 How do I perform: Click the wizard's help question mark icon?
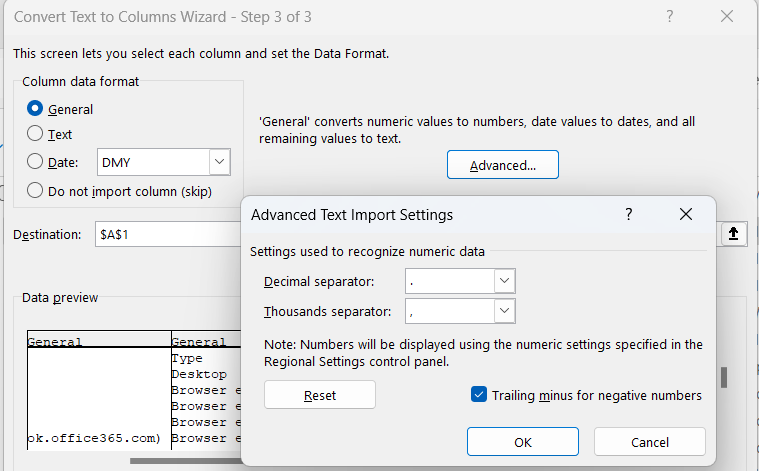(x=669, y=16)
